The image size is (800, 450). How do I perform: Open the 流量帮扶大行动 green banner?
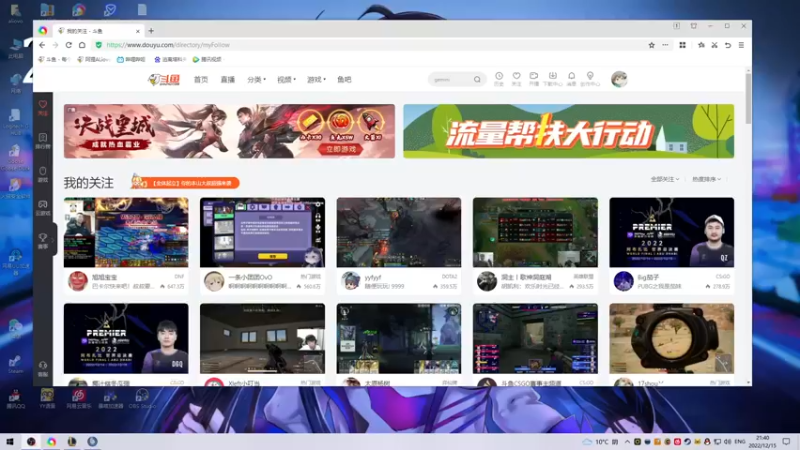click(568, 131)
